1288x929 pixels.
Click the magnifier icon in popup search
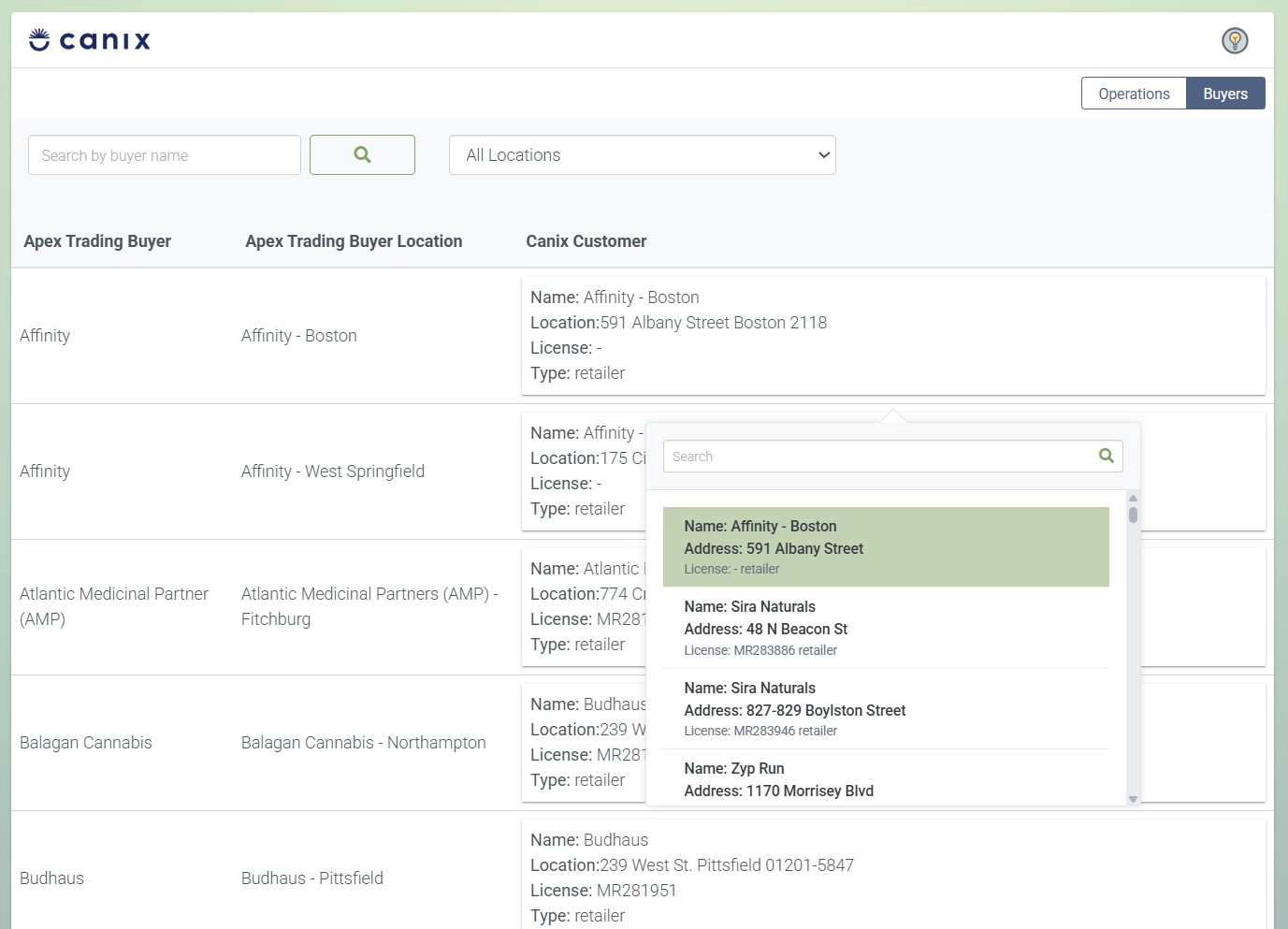(1106, 457)
